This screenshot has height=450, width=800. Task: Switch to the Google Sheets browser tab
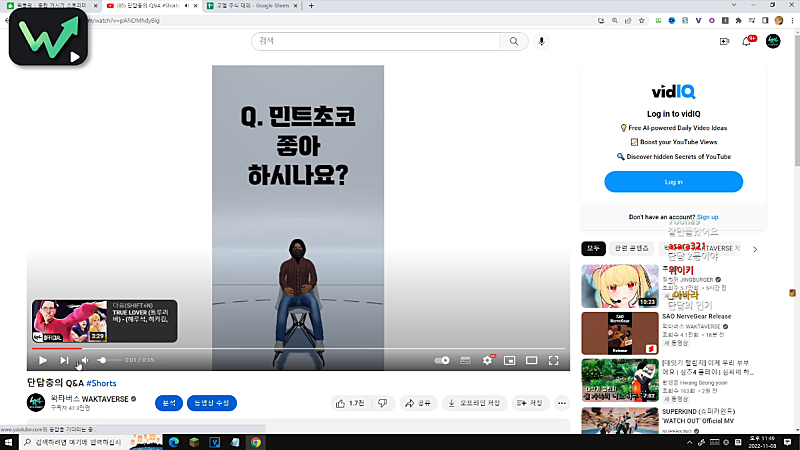tap(253, 6)
